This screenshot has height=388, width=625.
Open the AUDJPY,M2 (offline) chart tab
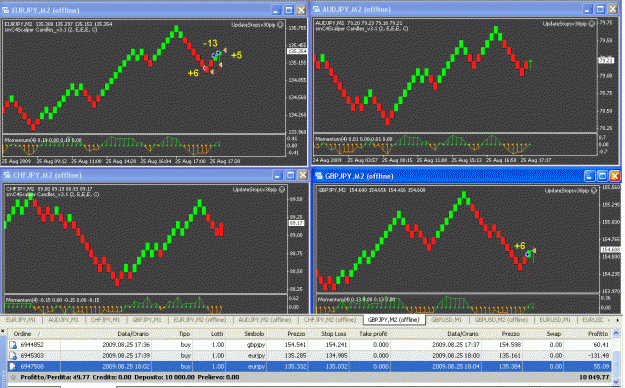coord(265,320)
